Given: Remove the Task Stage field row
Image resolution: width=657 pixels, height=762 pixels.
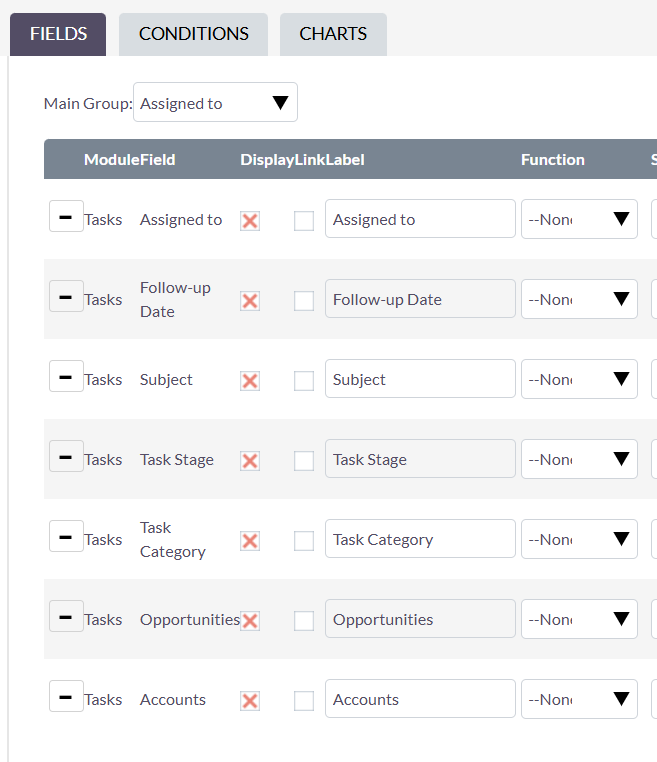Looking at the screenshot, I should (x=66, y=456).
